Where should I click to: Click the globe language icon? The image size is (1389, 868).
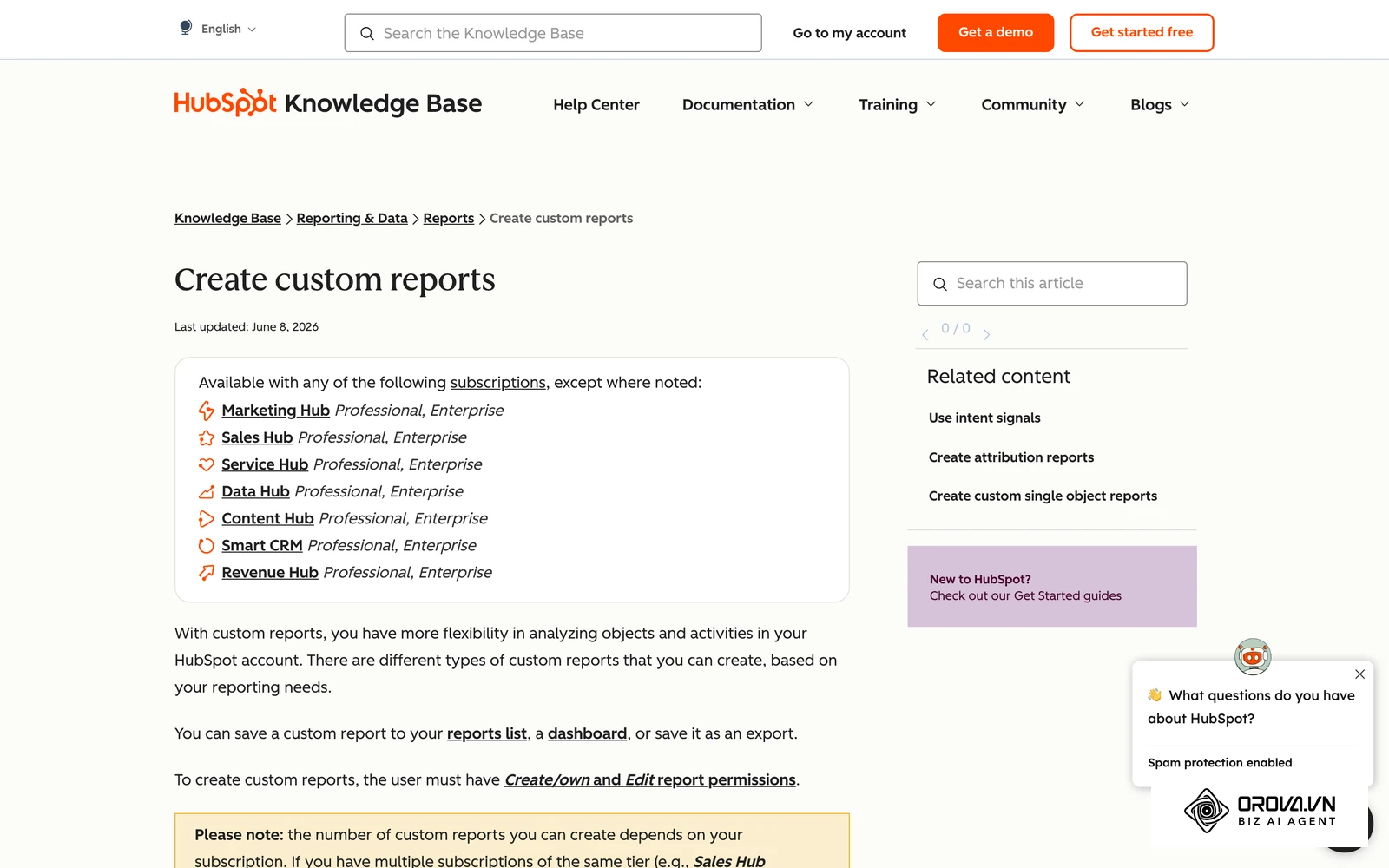pyautogui.click(x=186, y=28)
